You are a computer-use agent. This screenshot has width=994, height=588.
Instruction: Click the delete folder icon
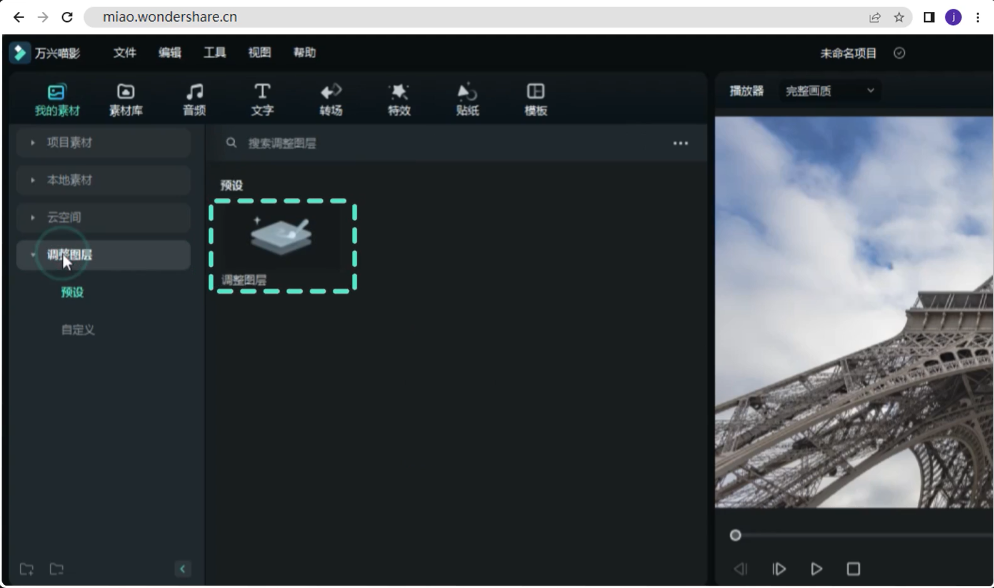point(56,569)
